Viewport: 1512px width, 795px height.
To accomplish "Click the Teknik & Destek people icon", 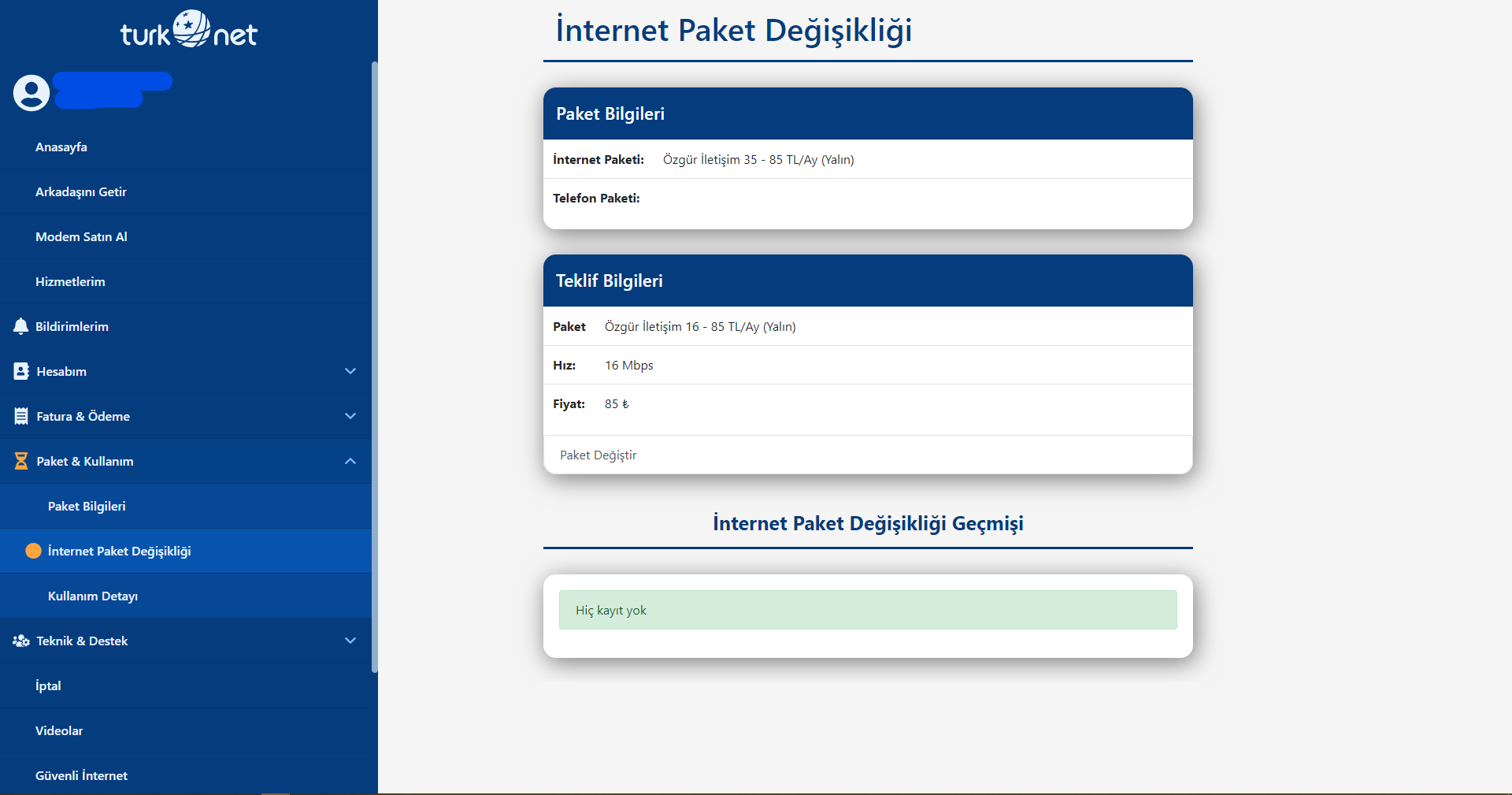I will [x=21, y=641].
